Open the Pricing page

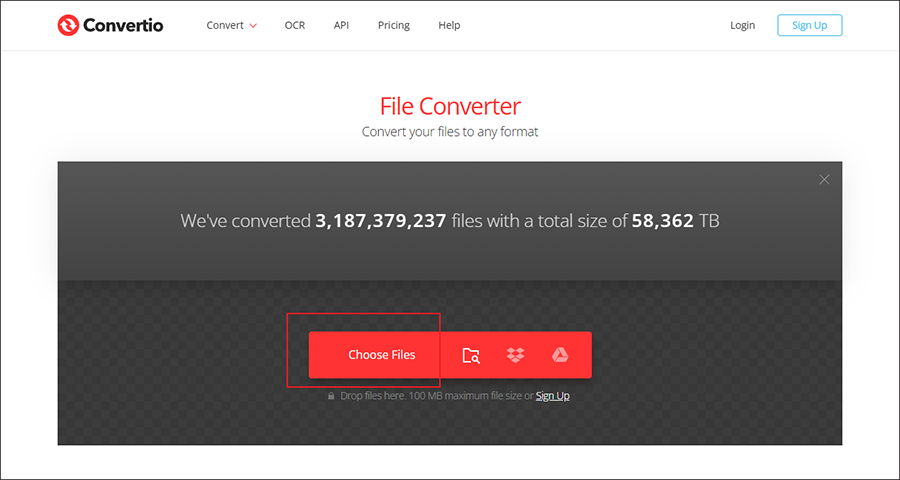[x=394, y=25]
